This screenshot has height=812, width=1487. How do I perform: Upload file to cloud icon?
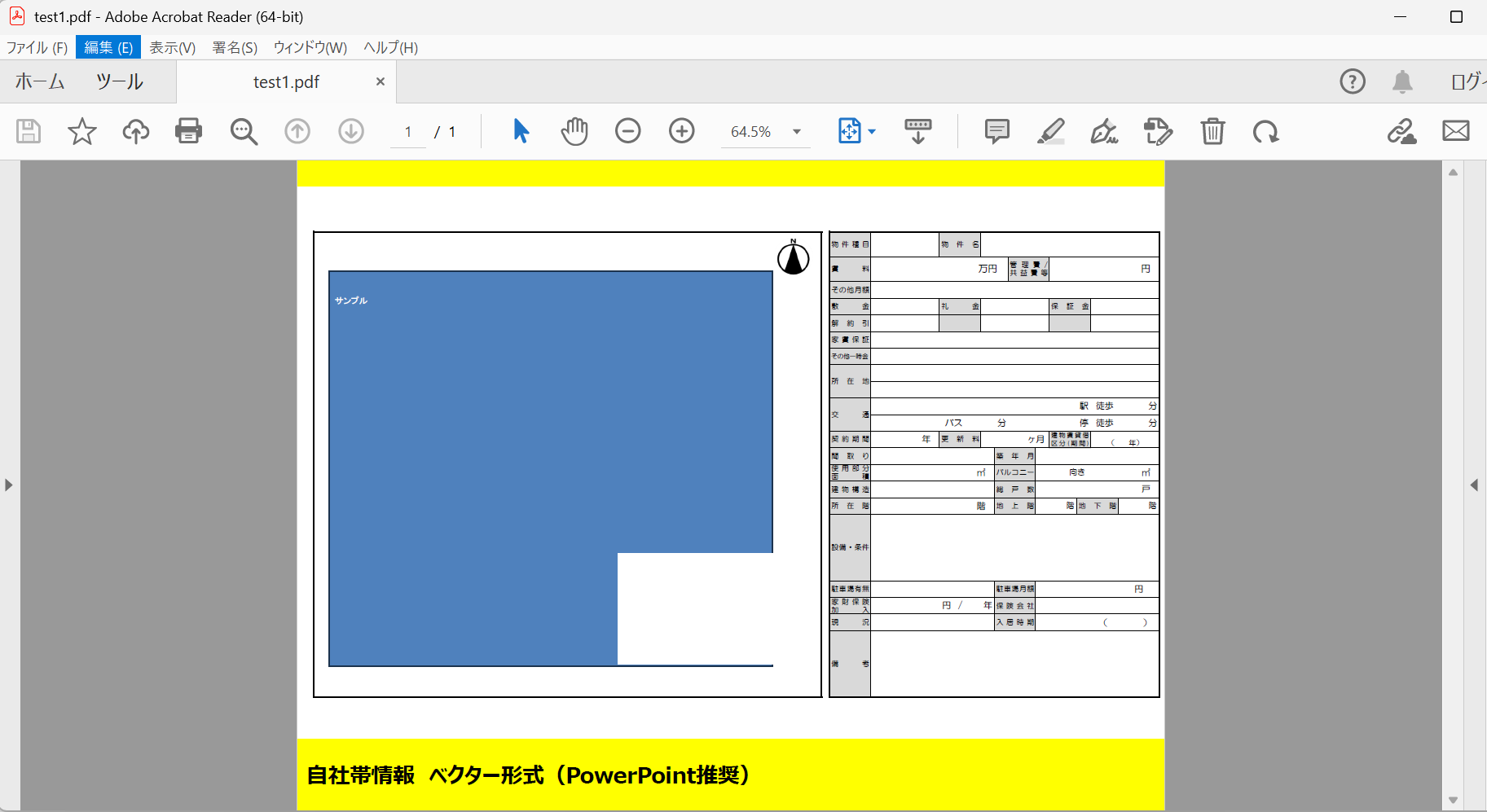tap(136, 131)
